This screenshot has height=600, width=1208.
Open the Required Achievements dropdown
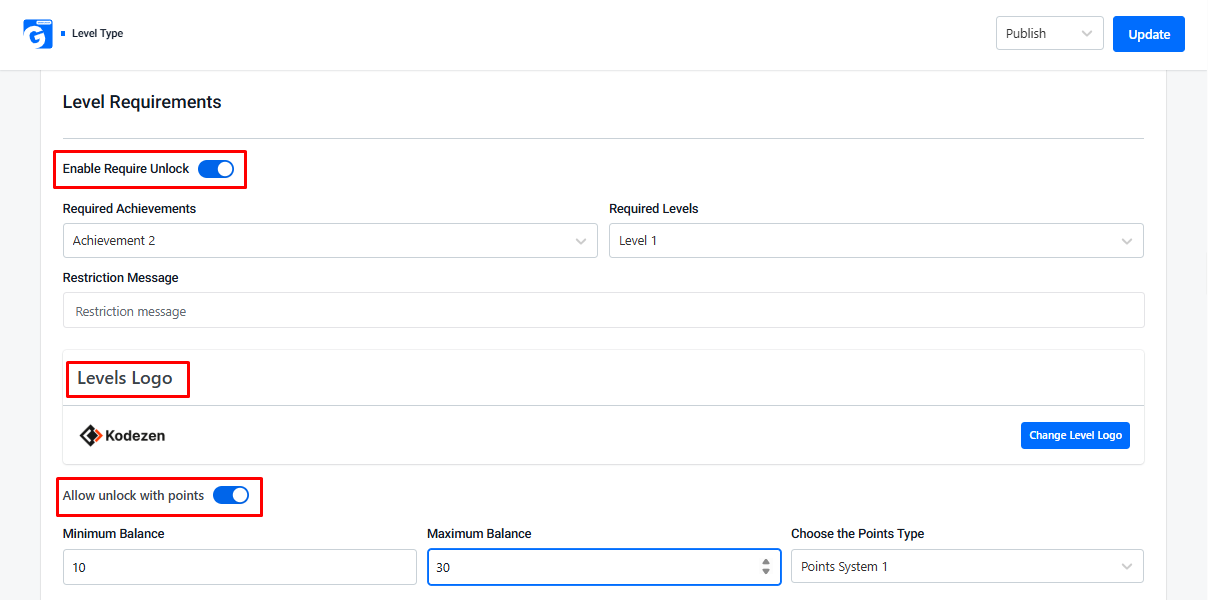click(330, 241)
